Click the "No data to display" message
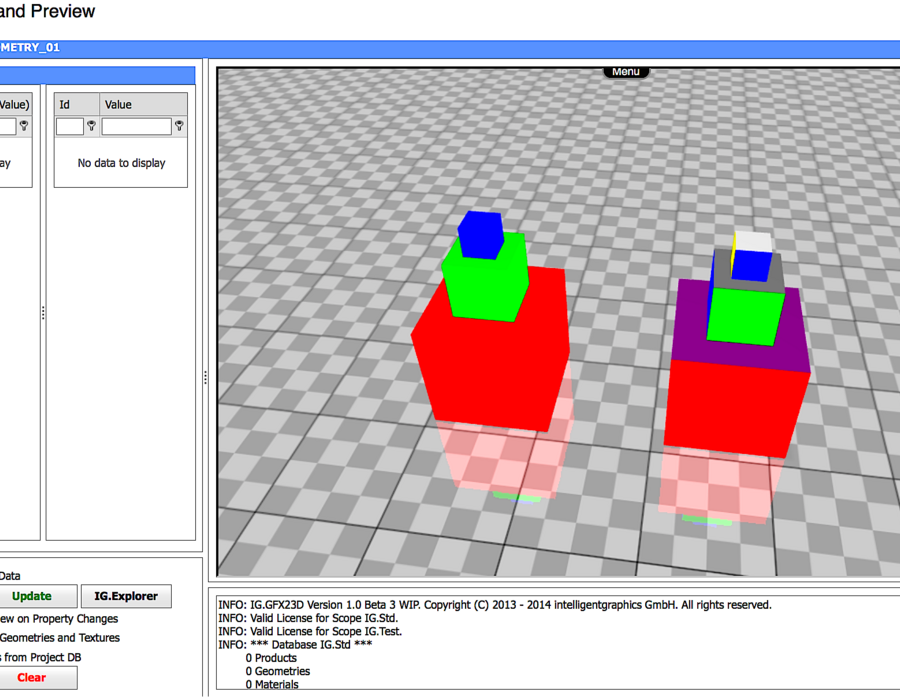The width and height of the screenshot is (900, 700). point(121,163)
